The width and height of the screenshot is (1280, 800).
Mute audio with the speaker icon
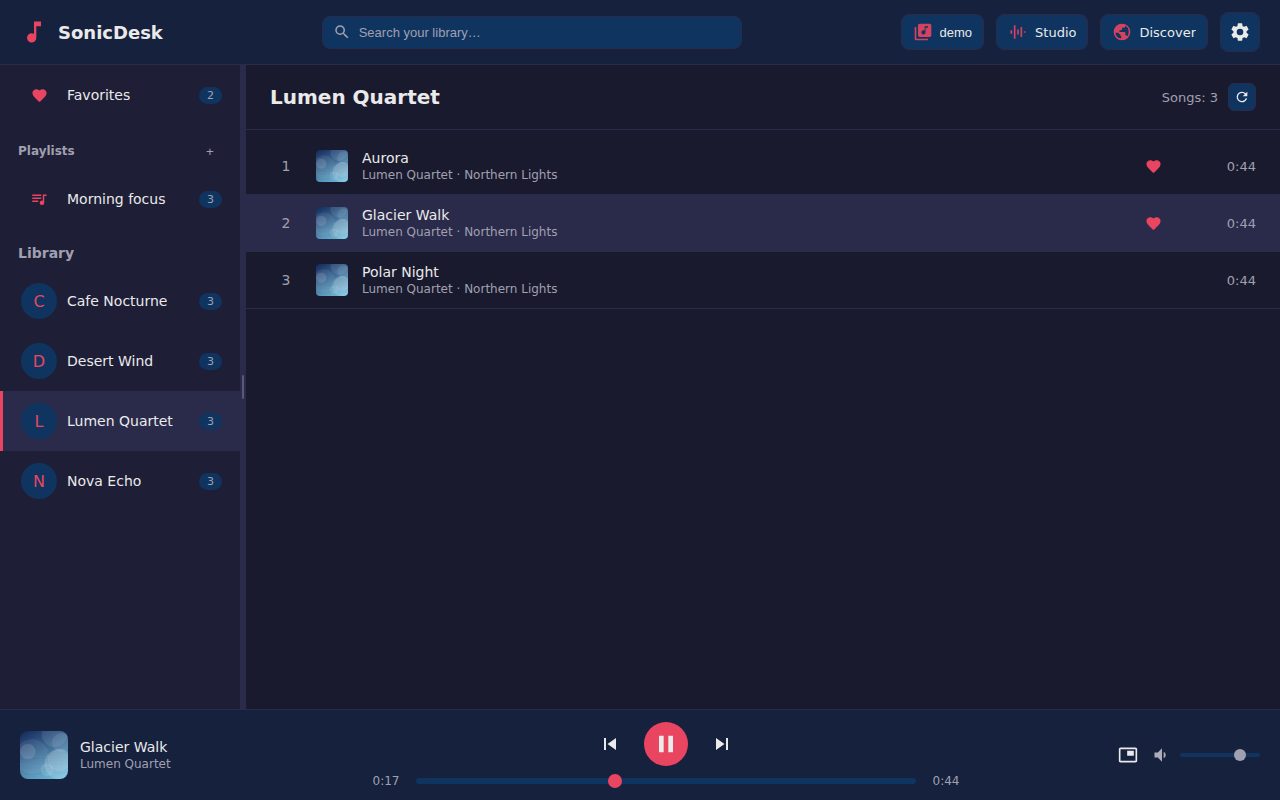(1160, 755)
